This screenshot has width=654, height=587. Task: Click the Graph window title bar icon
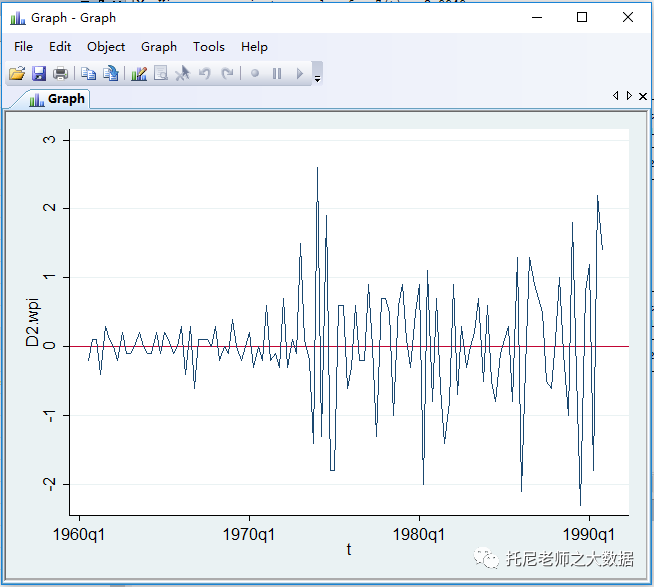18,18
